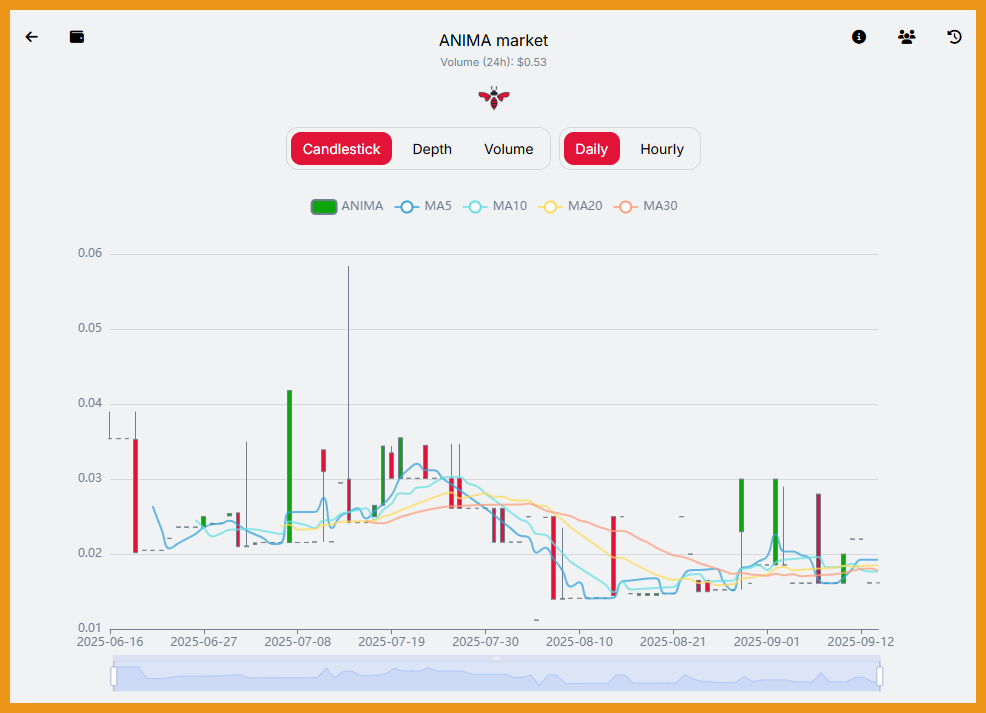The width and height of the screenshot is (986, 713).
Task: Click the tall green candle reaching 0.04
Action: [x=289, y=466]
